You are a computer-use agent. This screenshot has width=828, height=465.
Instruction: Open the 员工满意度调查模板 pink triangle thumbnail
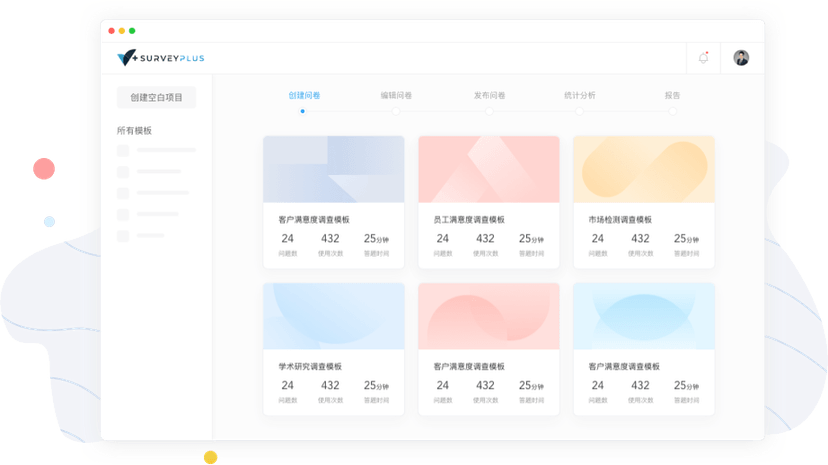pos(488,169)
